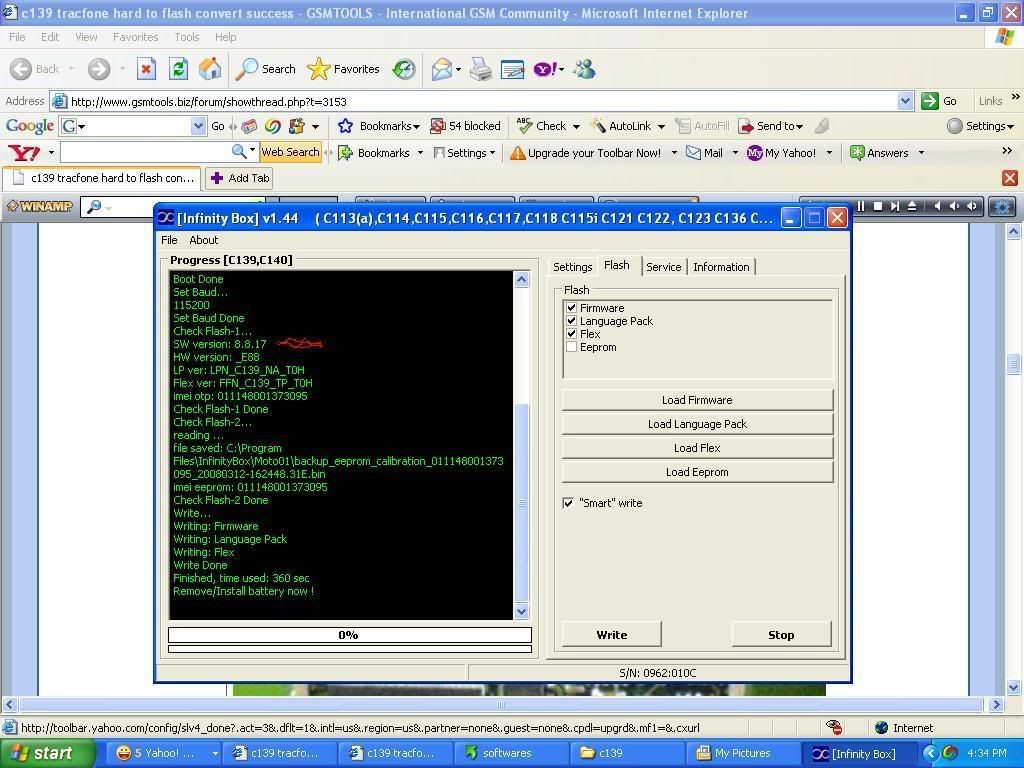Expand the Yahoo Mail dropdown arrow
Viewport: 1024px width, 768px height.
tap(735, 153)
